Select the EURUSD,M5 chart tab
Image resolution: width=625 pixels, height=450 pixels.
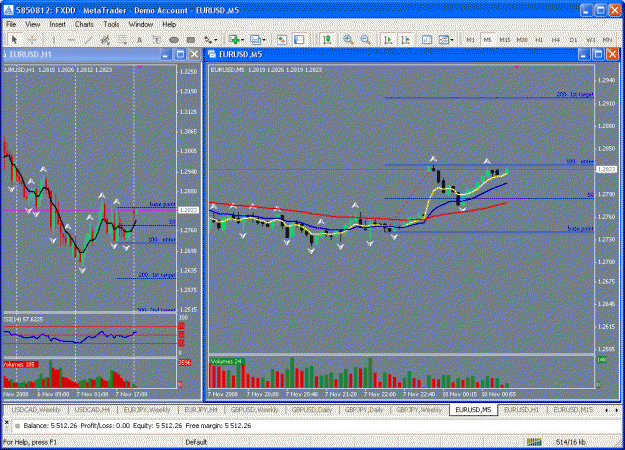pos(473,410)
